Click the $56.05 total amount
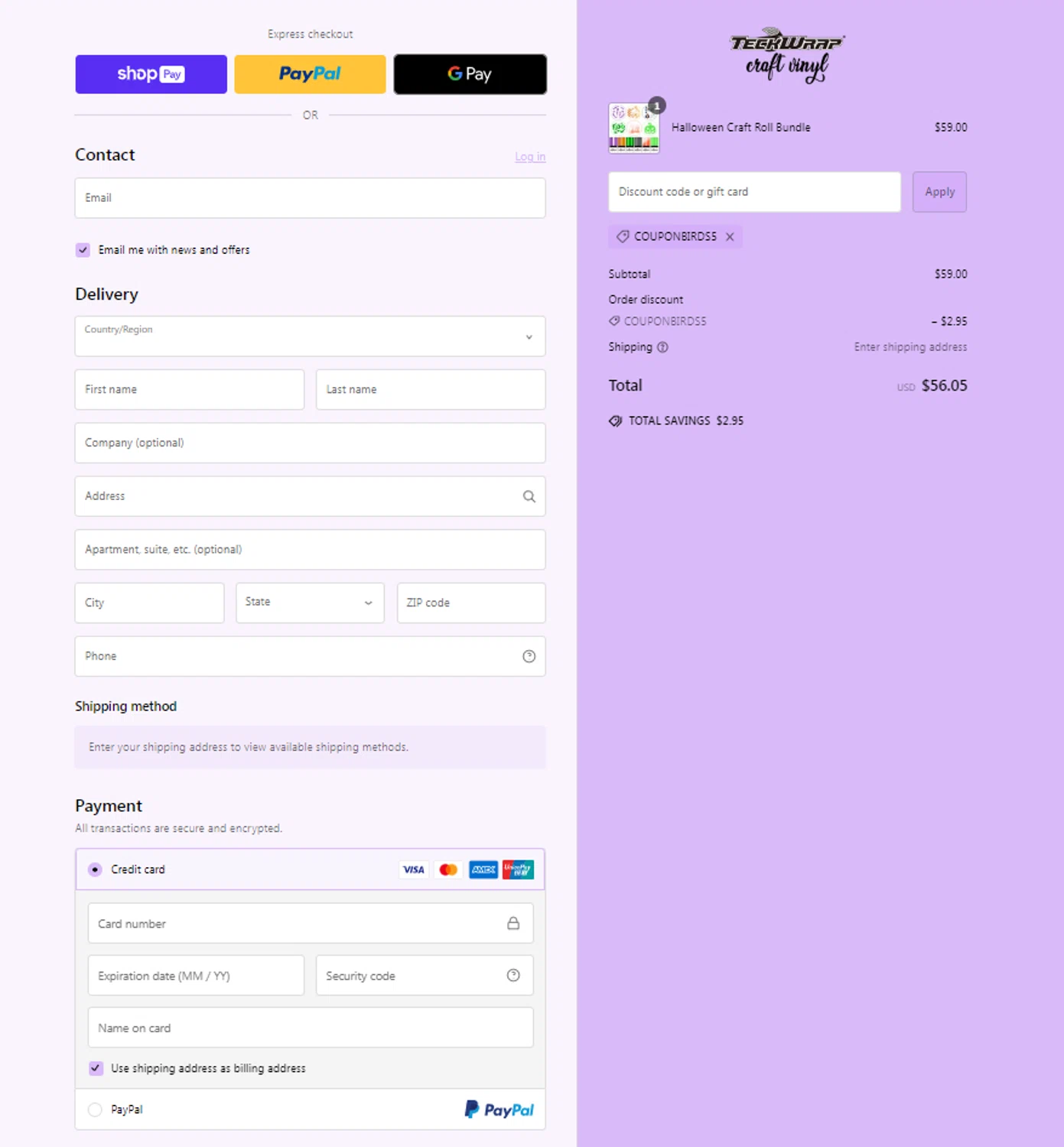 [944, 385]
